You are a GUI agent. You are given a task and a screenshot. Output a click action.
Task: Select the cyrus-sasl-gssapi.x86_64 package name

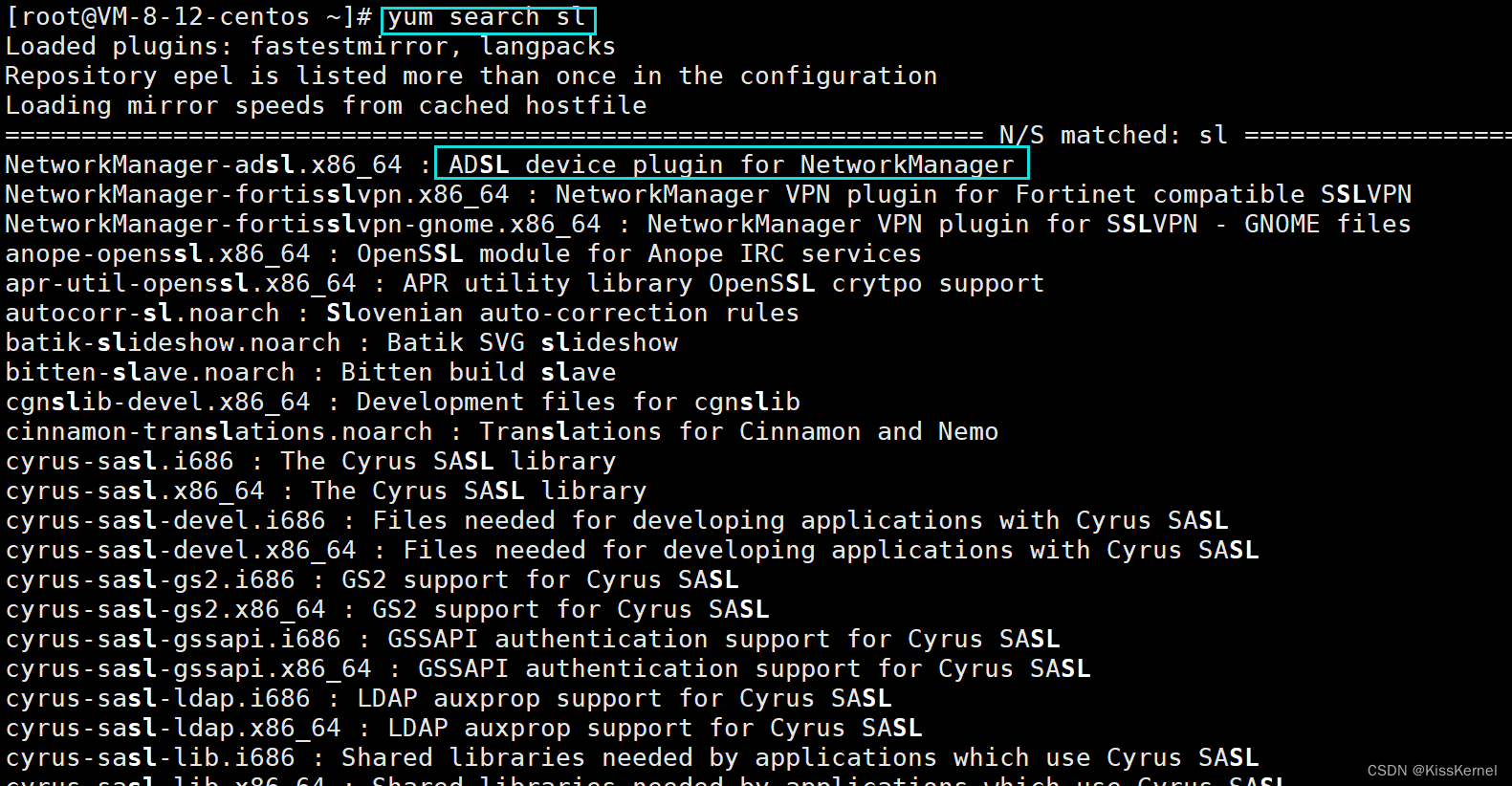188,669
